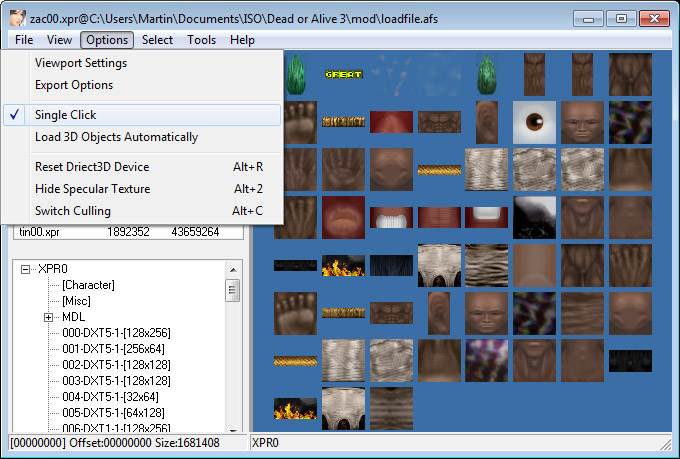Click the application icon in the title bar

pyautogui.click(x=18, y=18)
